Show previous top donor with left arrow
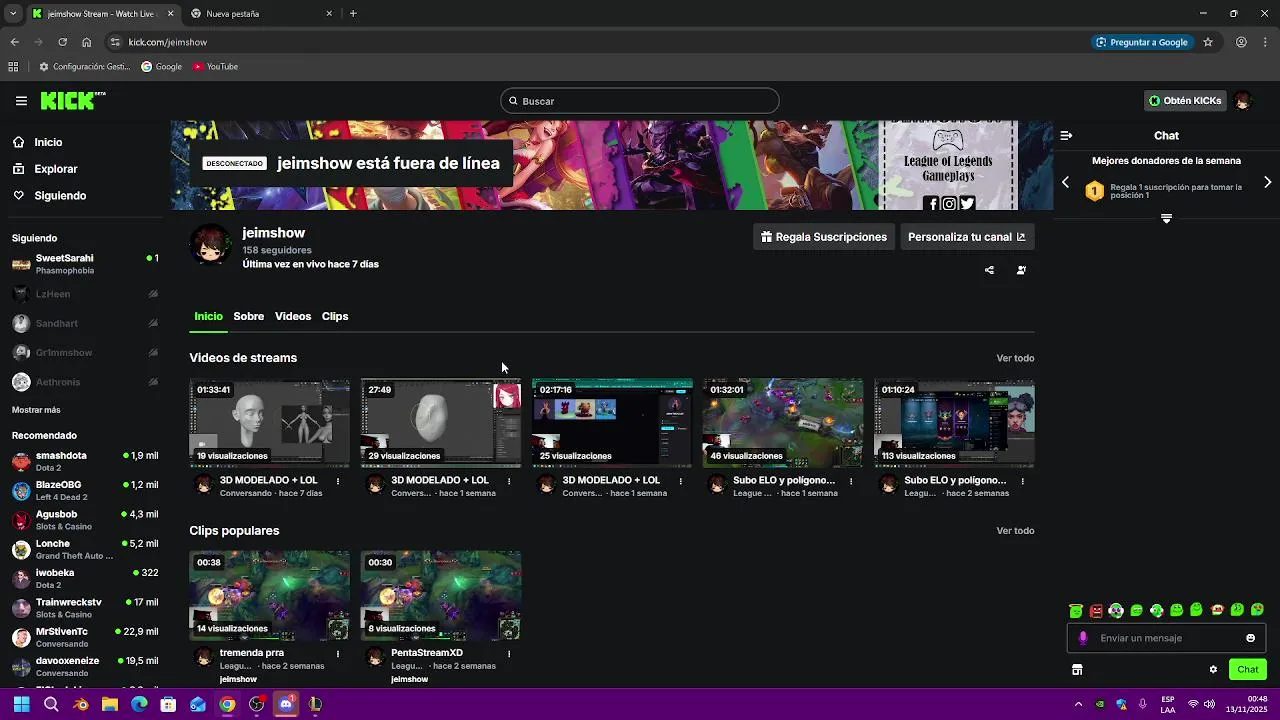Screen dimensions: 1280x720 (1065, 182)
